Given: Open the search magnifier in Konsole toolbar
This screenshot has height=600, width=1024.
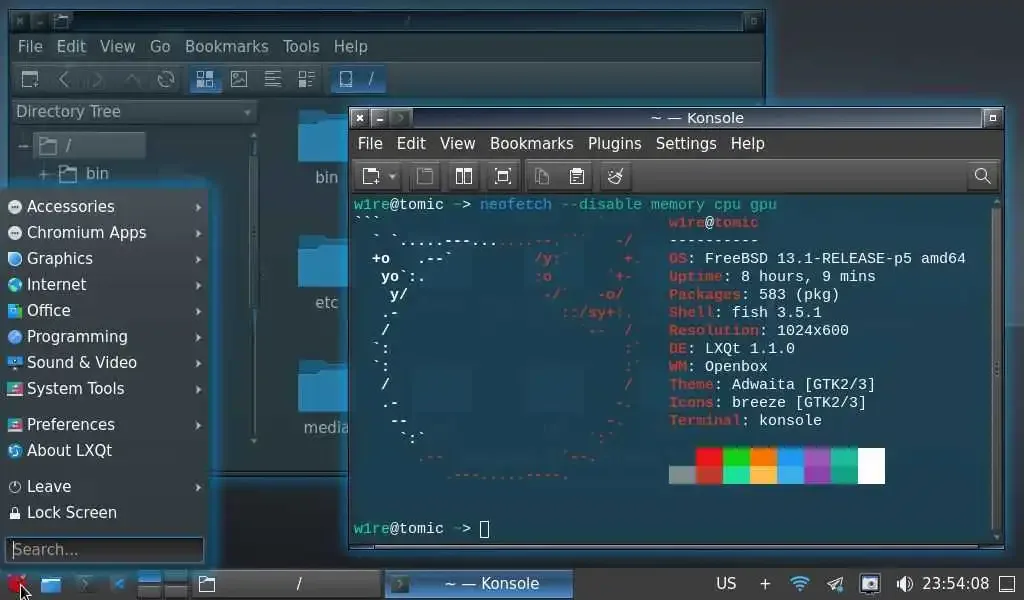Looking at the screenshot, I should click(x=982, y=176).
